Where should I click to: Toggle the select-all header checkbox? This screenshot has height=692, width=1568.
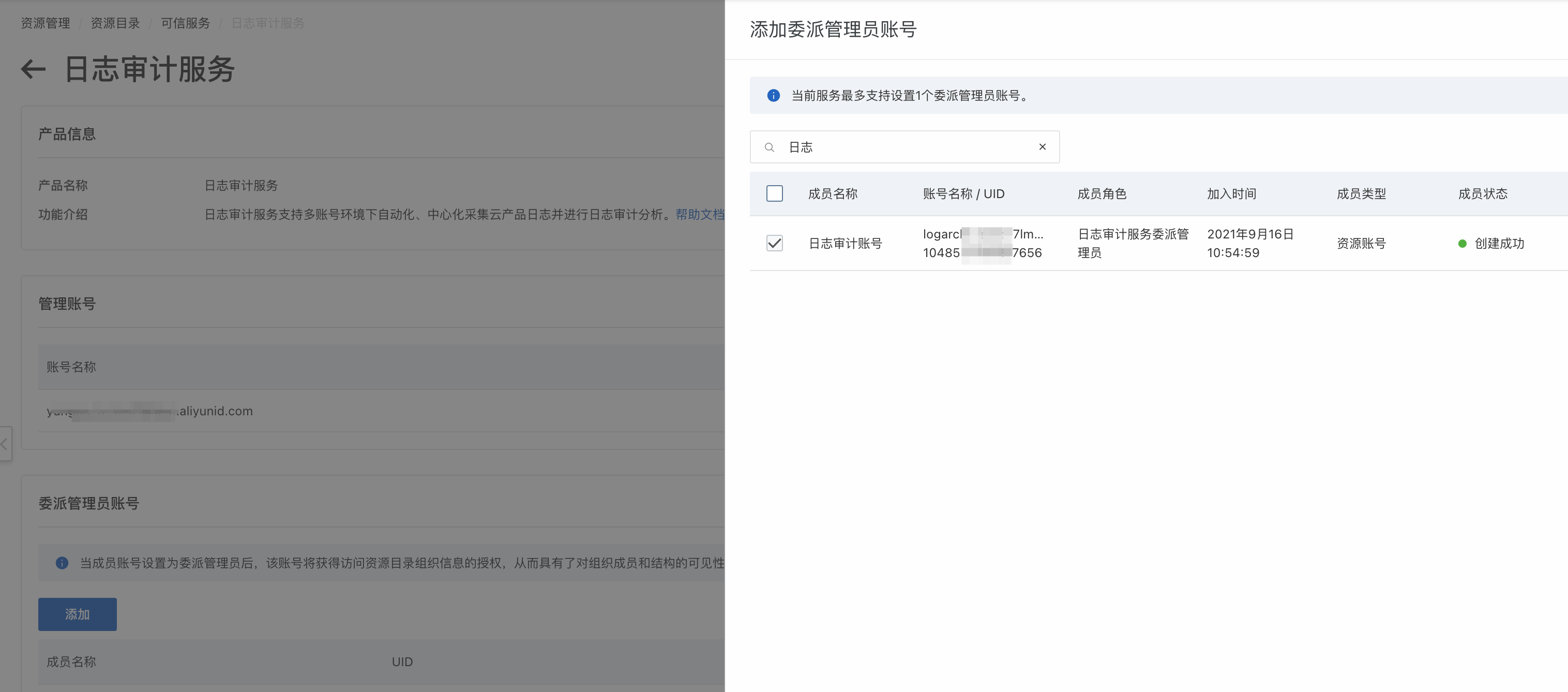click(774, 193)
